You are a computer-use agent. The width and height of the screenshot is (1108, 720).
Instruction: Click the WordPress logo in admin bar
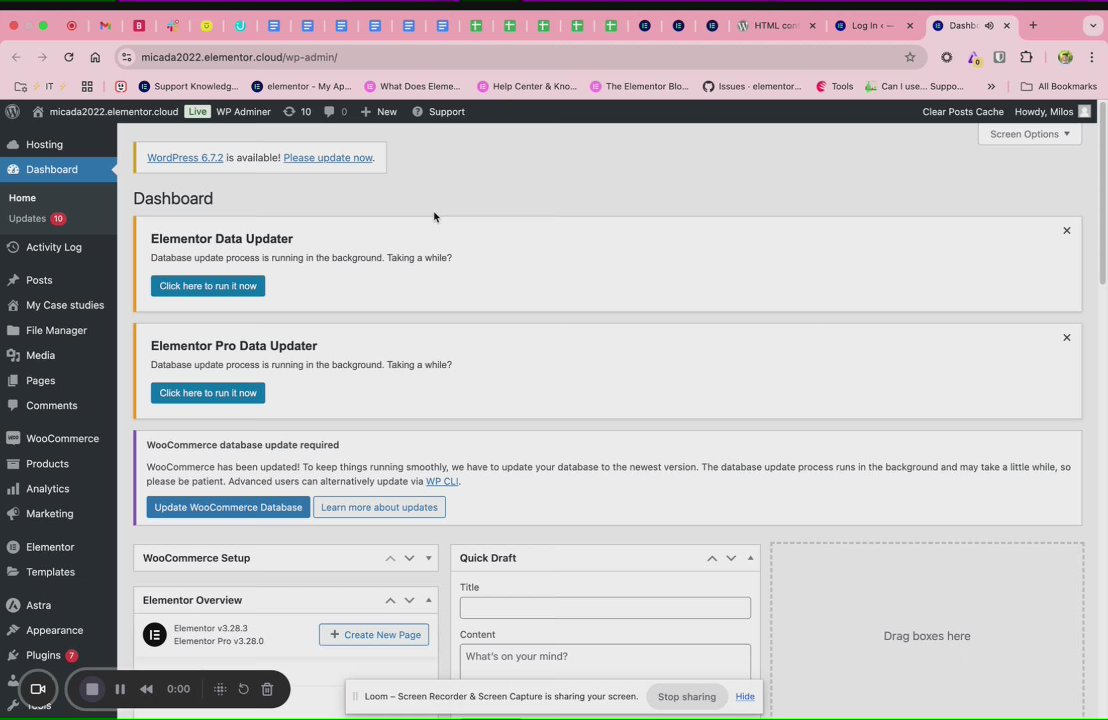12,112
